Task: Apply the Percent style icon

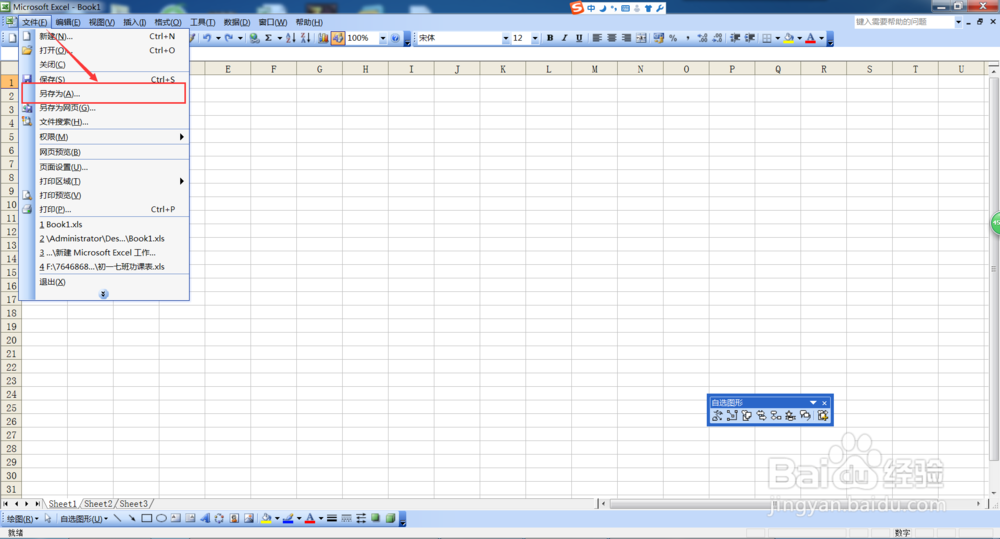Action: (673, 38)
